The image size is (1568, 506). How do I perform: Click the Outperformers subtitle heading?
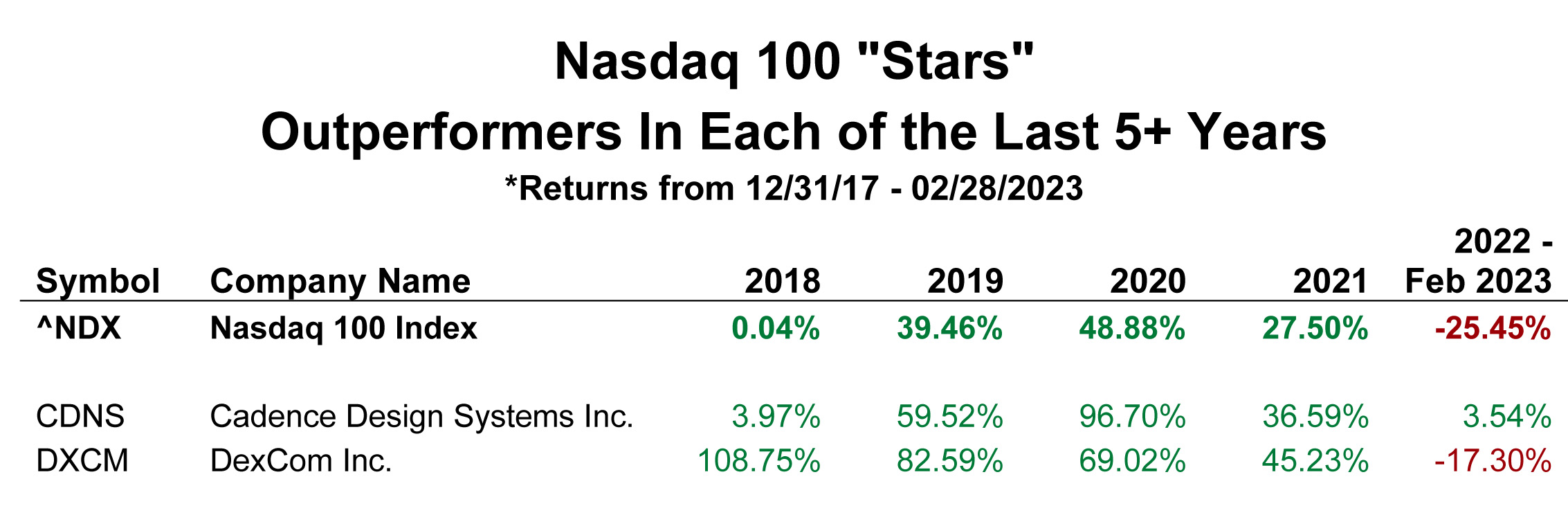(794, 132)
